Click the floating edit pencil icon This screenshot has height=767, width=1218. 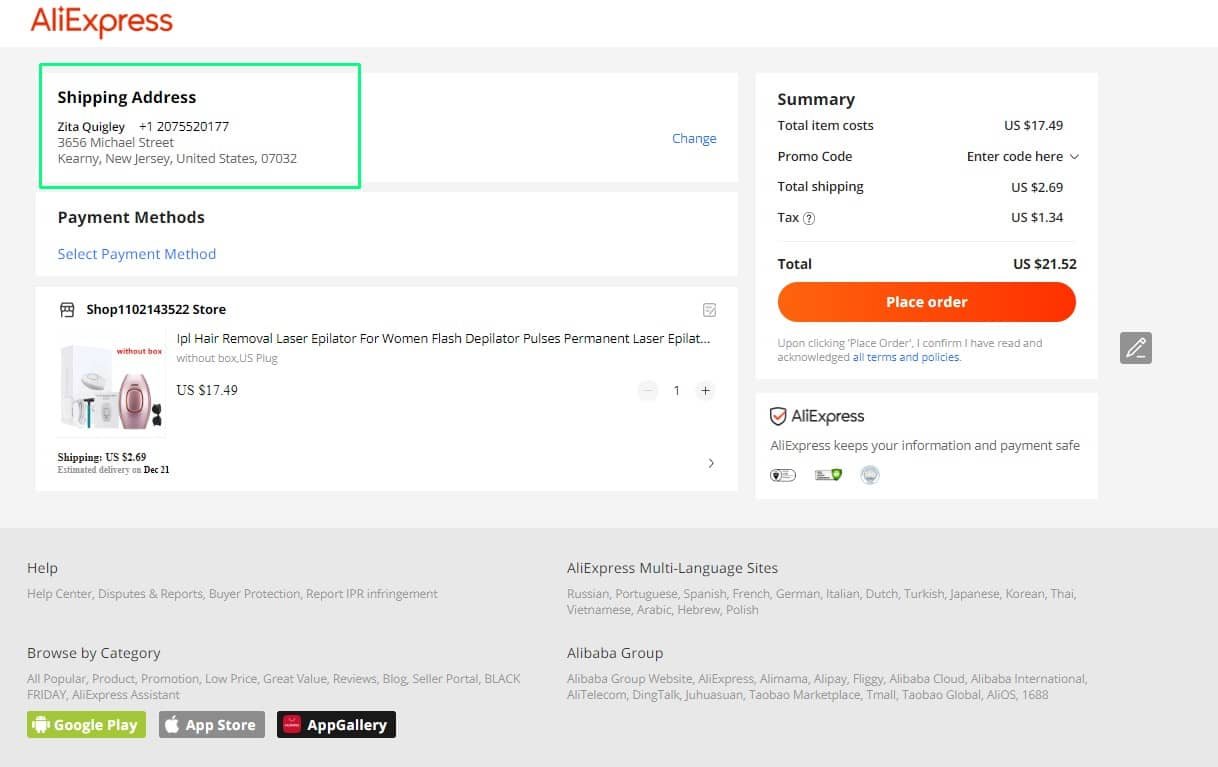point(1136,348)
